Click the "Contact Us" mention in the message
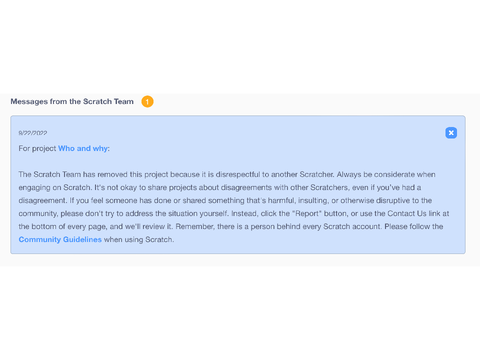 tap(407, 213)
